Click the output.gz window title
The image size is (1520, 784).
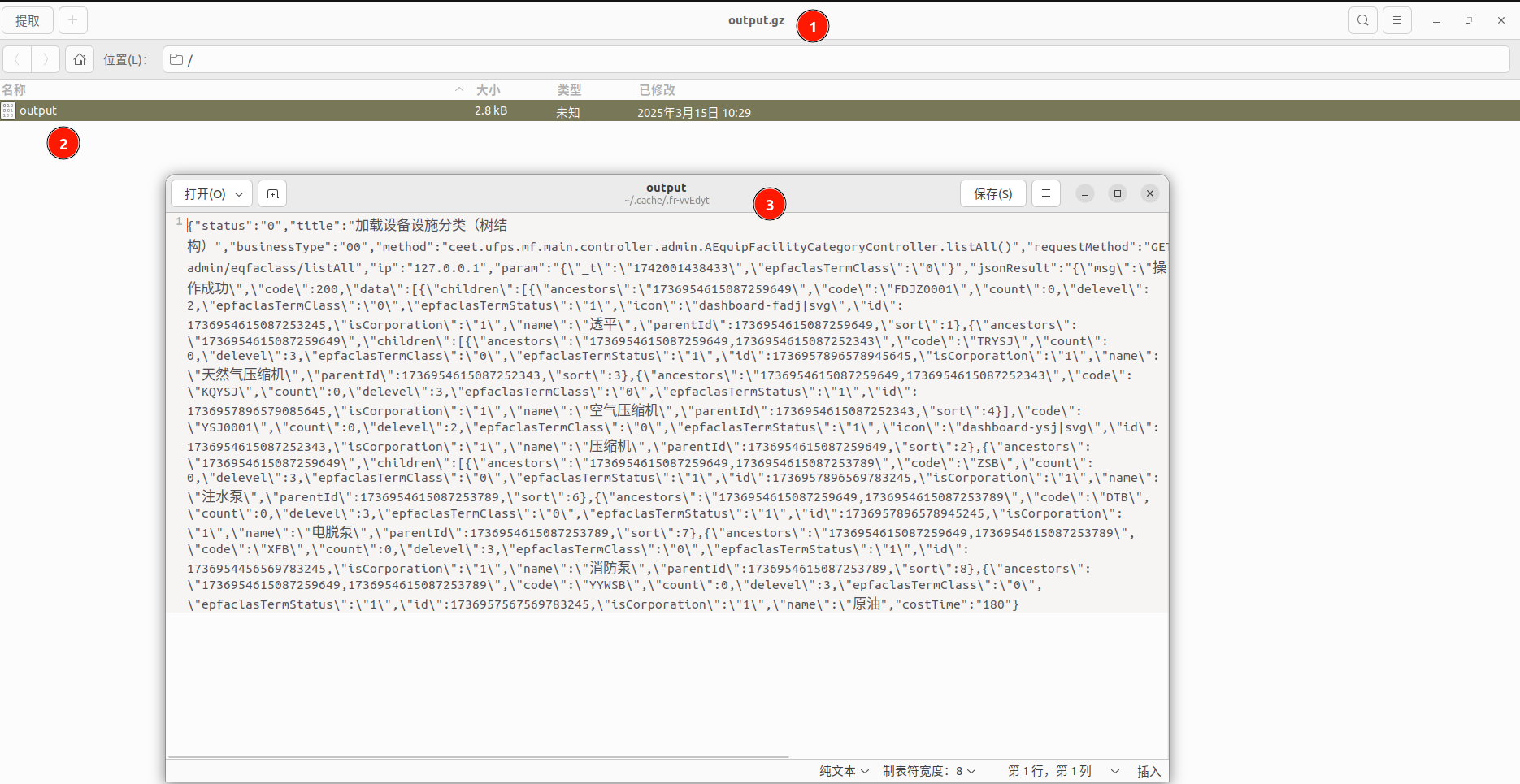[757, 20]
